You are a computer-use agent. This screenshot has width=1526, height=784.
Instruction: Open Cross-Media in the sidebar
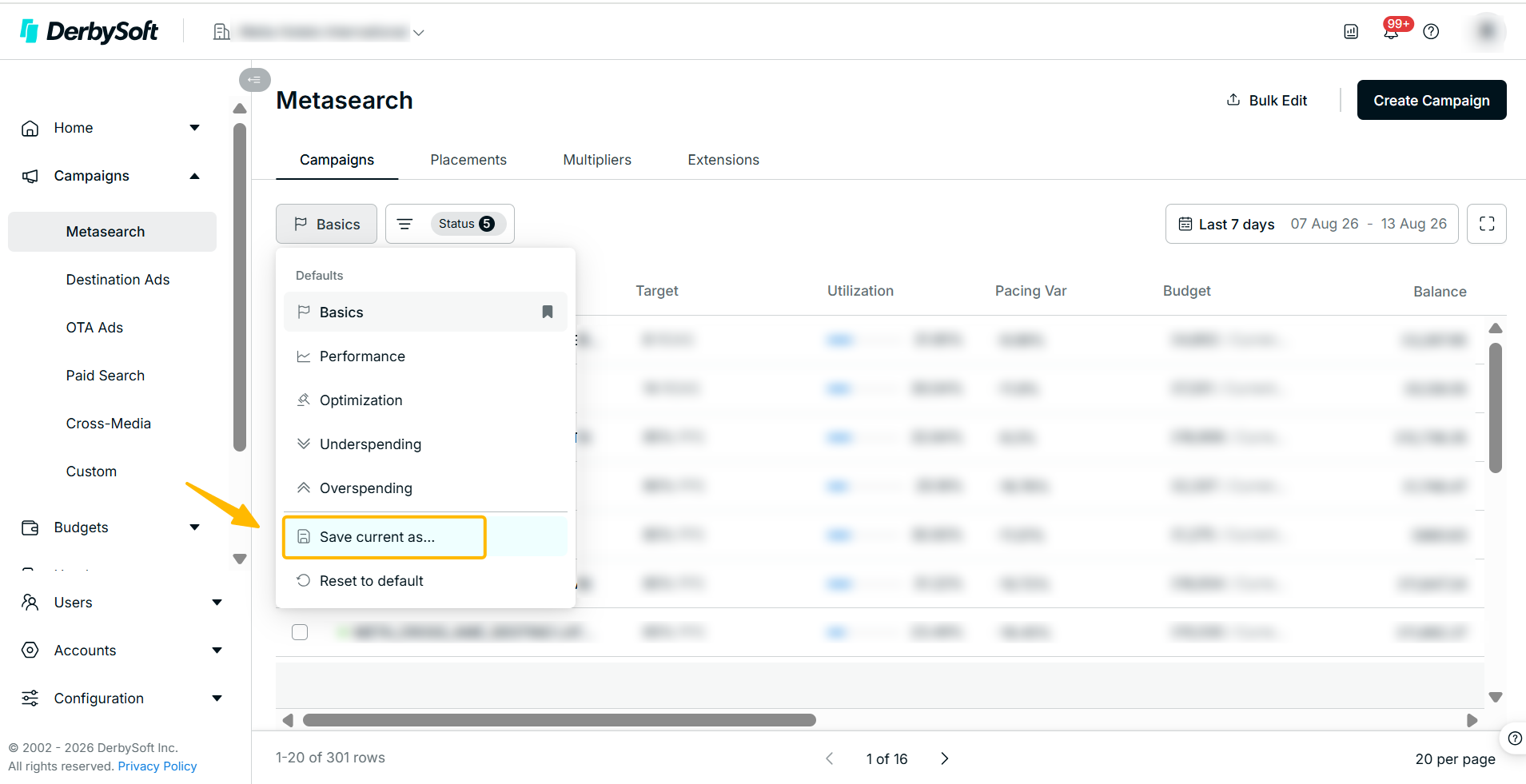pyautogui.click(x=109, y=424)
